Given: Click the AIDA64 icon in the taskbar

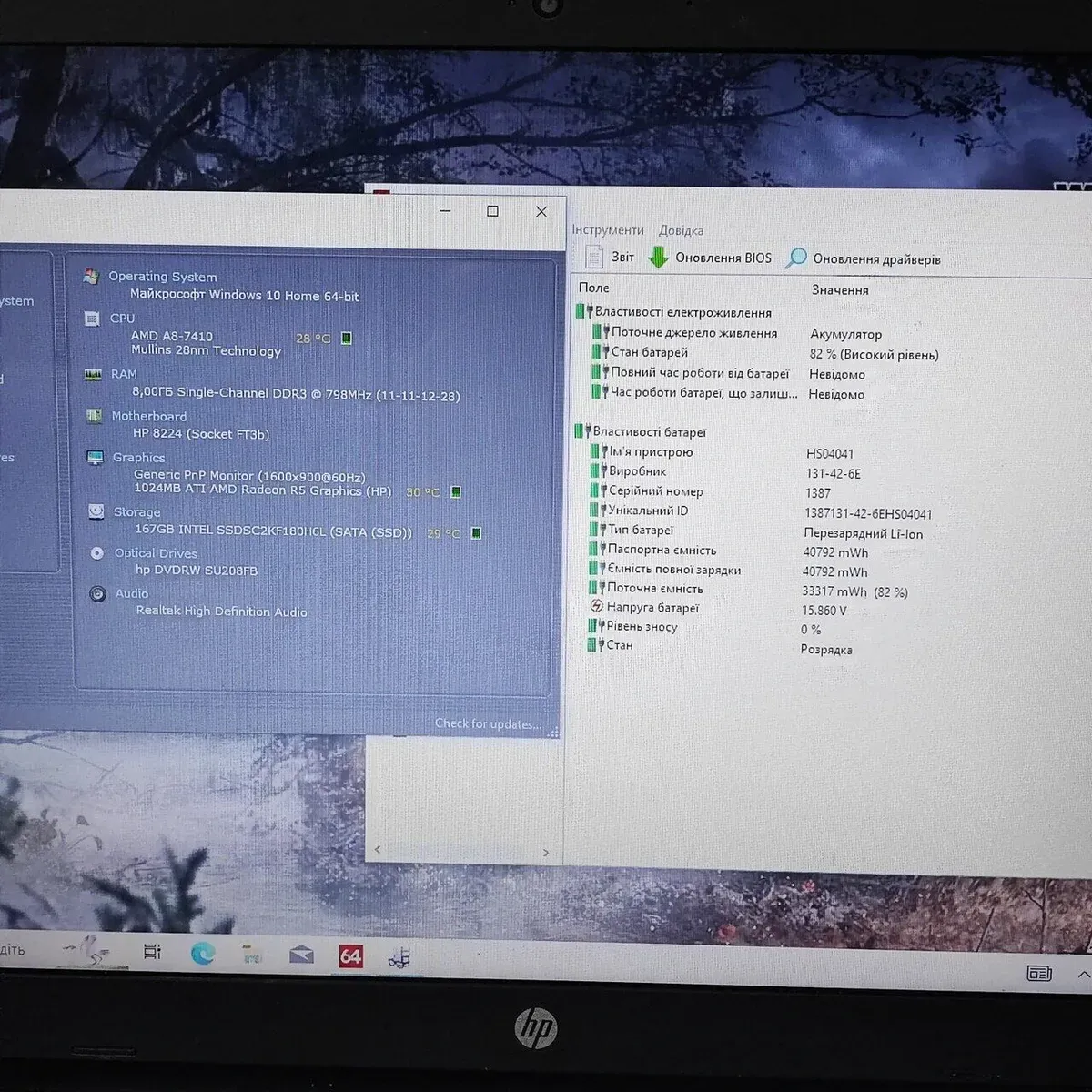Looking at the screenshot, I should point(350,955).
